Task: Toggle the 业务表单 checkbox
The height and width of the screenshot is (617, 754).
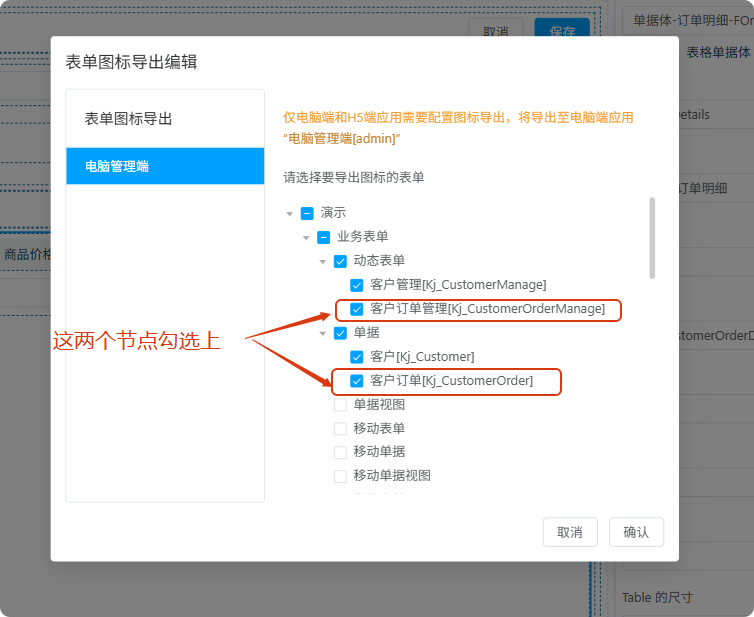Action: click(324, 237)
